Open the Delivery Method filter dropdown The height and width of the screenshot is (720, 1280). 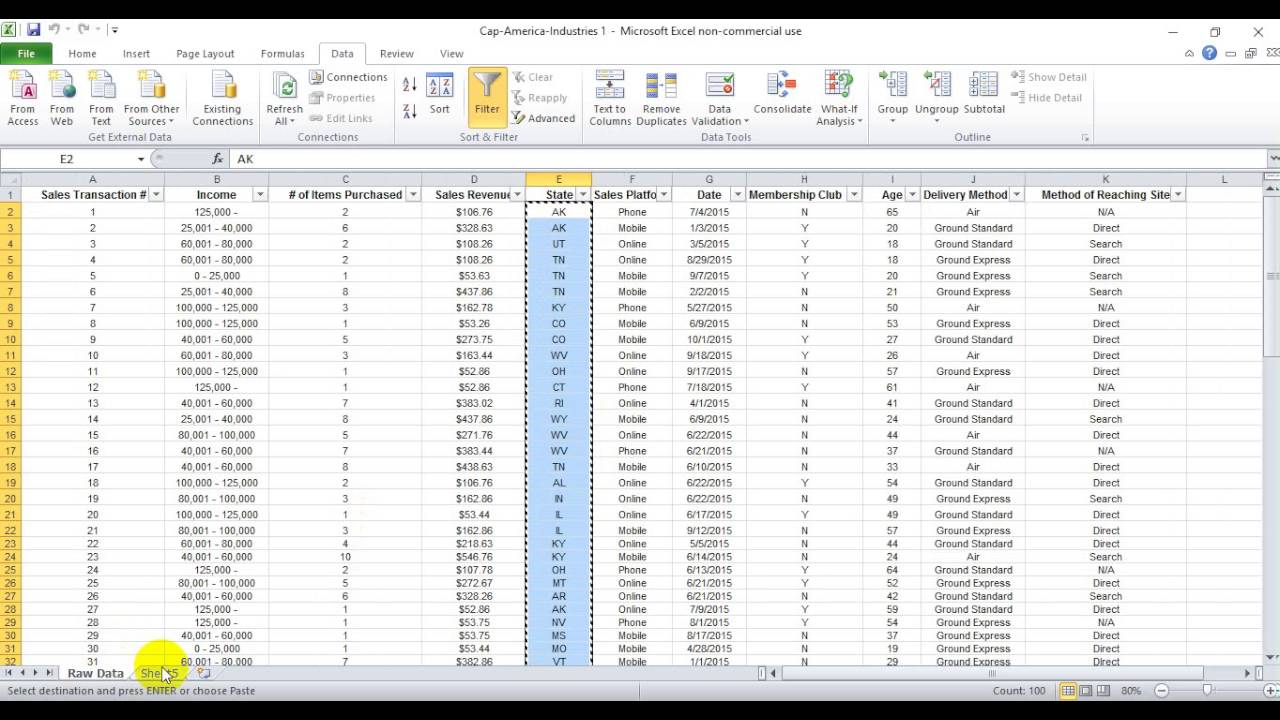[1016, 195]
